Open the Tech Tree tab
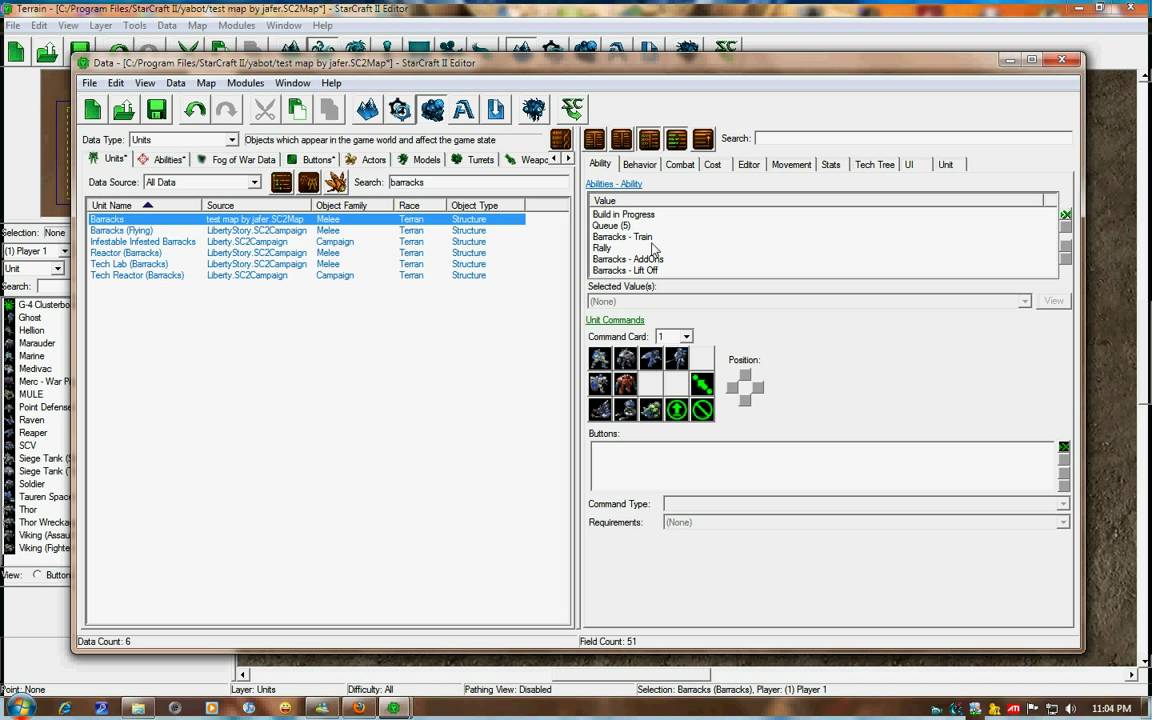This screenshot has height=720, width=1152. (874, 165)
